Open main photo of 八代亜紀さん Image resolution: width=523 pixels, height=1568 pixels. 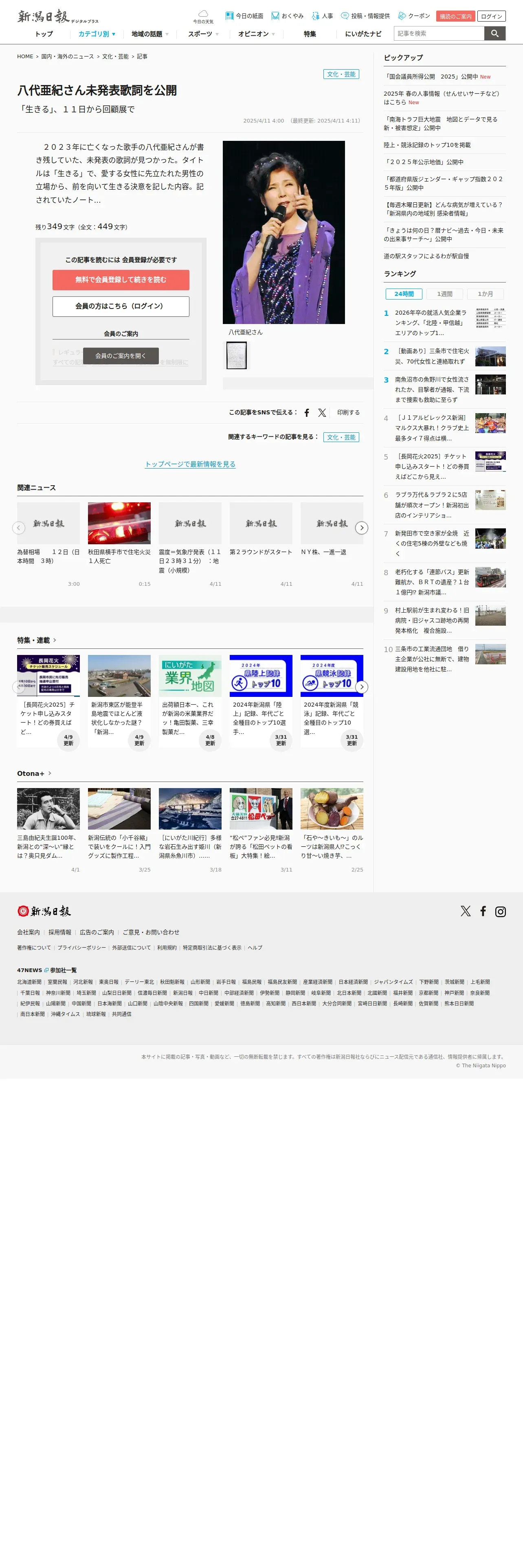point(284,232)
